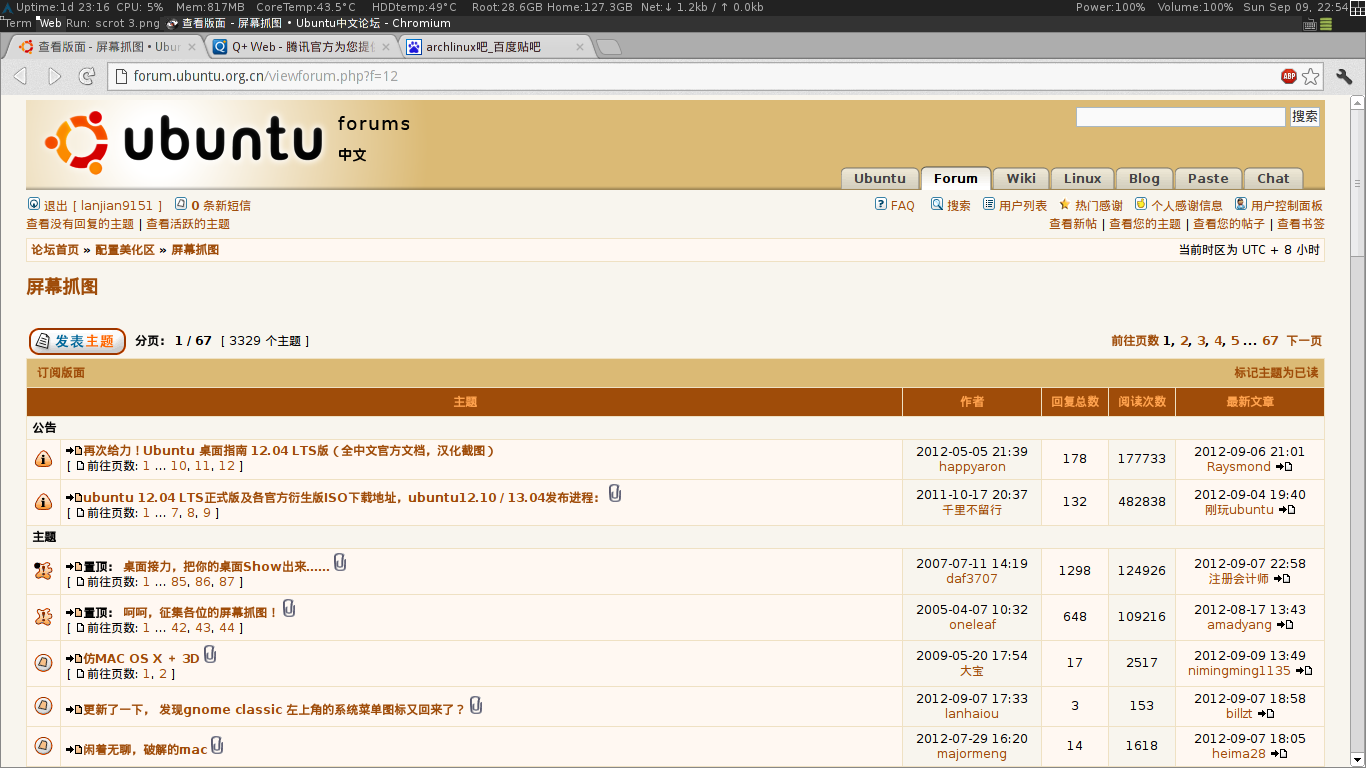Go to 下一页 next page
This screenshot has width=1366, height=768.
(1304, 341)
